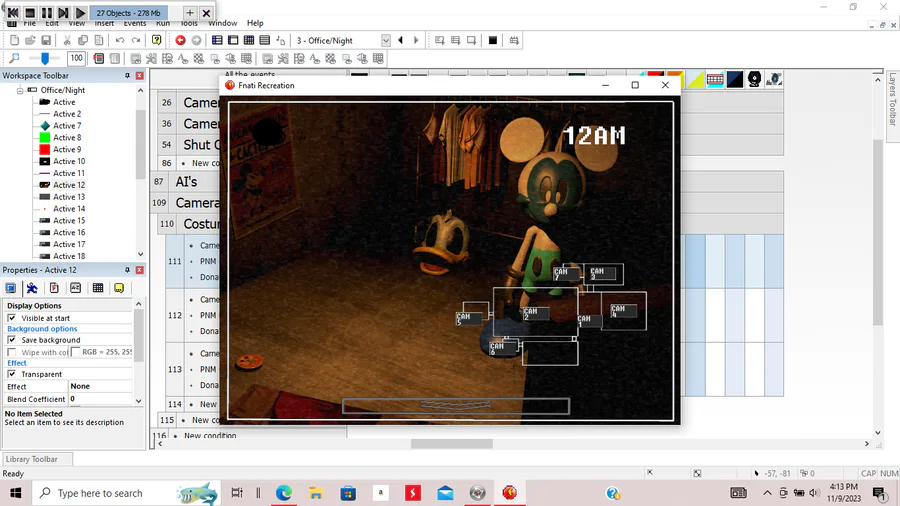This screenshot has width=900, height=506.
Task: Open the yellow Help contents icon
Action: [156, 40]
